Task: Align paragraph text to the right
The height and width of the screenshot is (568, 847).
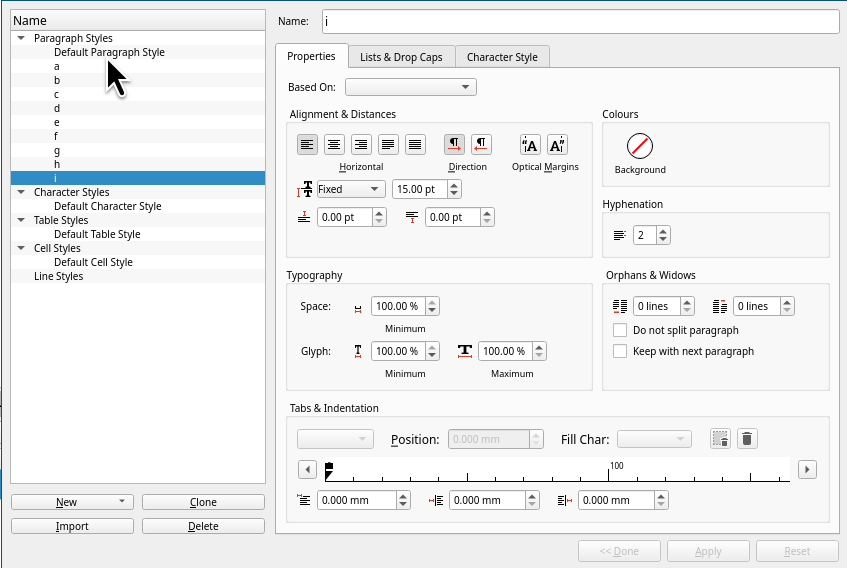Action: (x=361, y=145)
